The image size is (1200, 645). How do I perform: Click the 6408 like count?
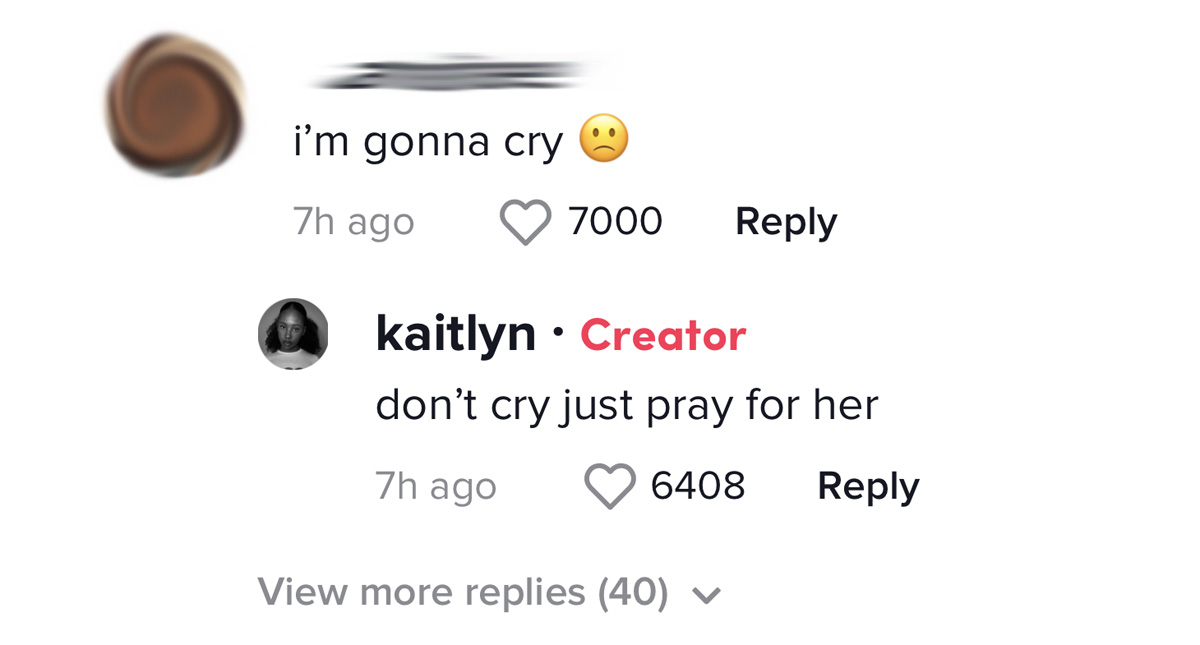[698, 487]
